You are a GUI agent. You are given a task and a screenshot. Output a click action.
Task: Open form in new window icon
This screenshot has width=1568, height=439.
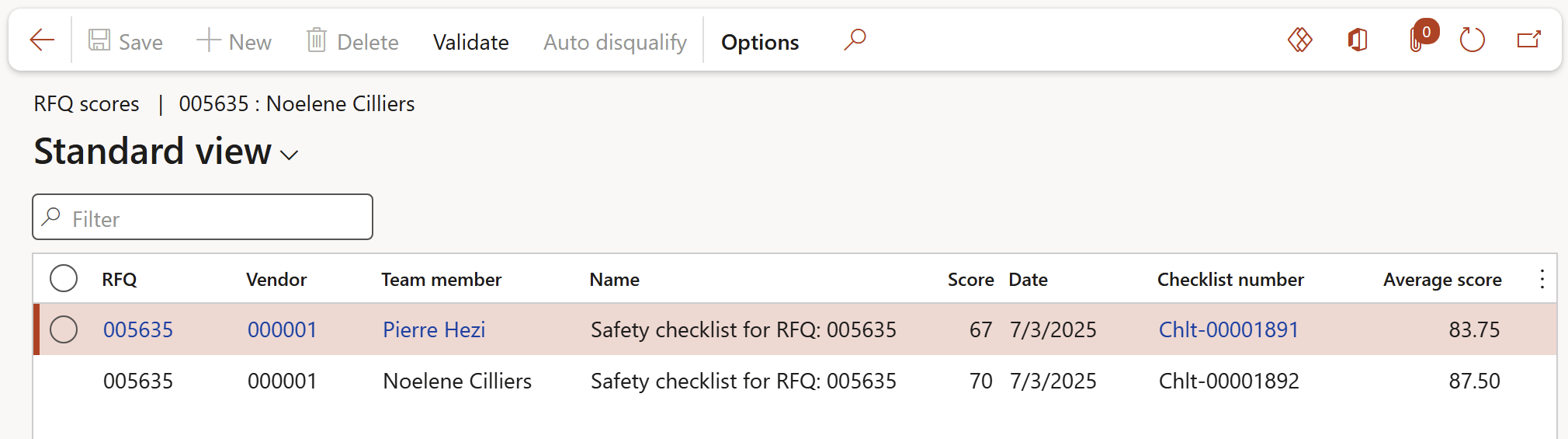click(x=1528, y=40)
